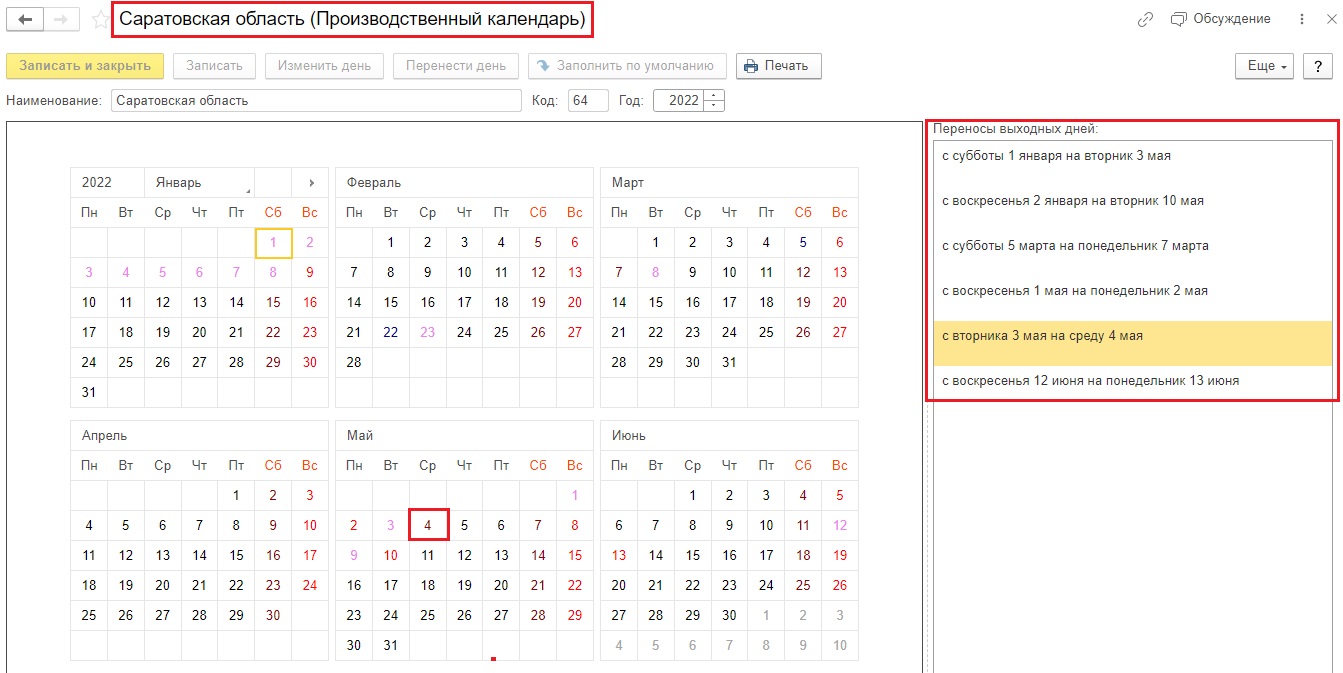Image resolution: width=1343 pixels, height=673 pixels.
Task: Select June 12 in the calendar
Action: [840, 525]
